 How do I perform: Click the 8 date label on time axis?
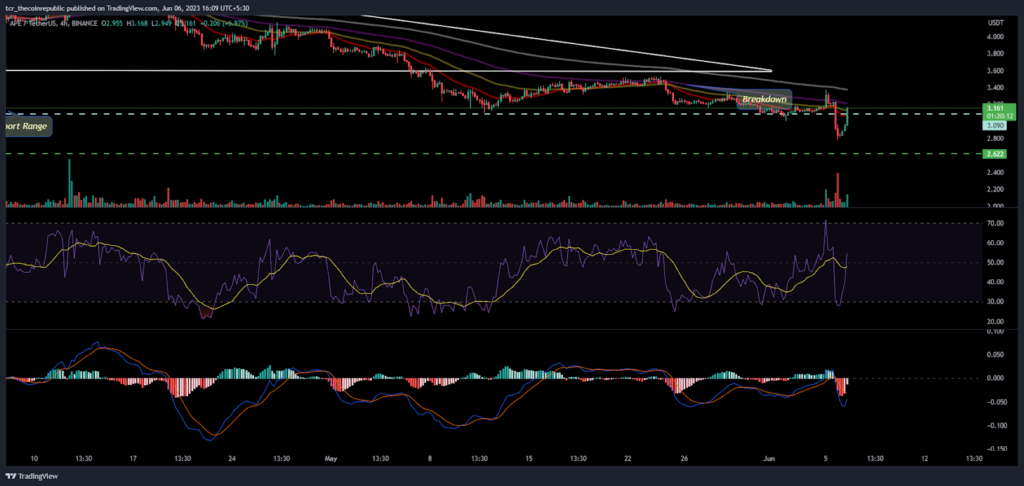pos(432,458)
